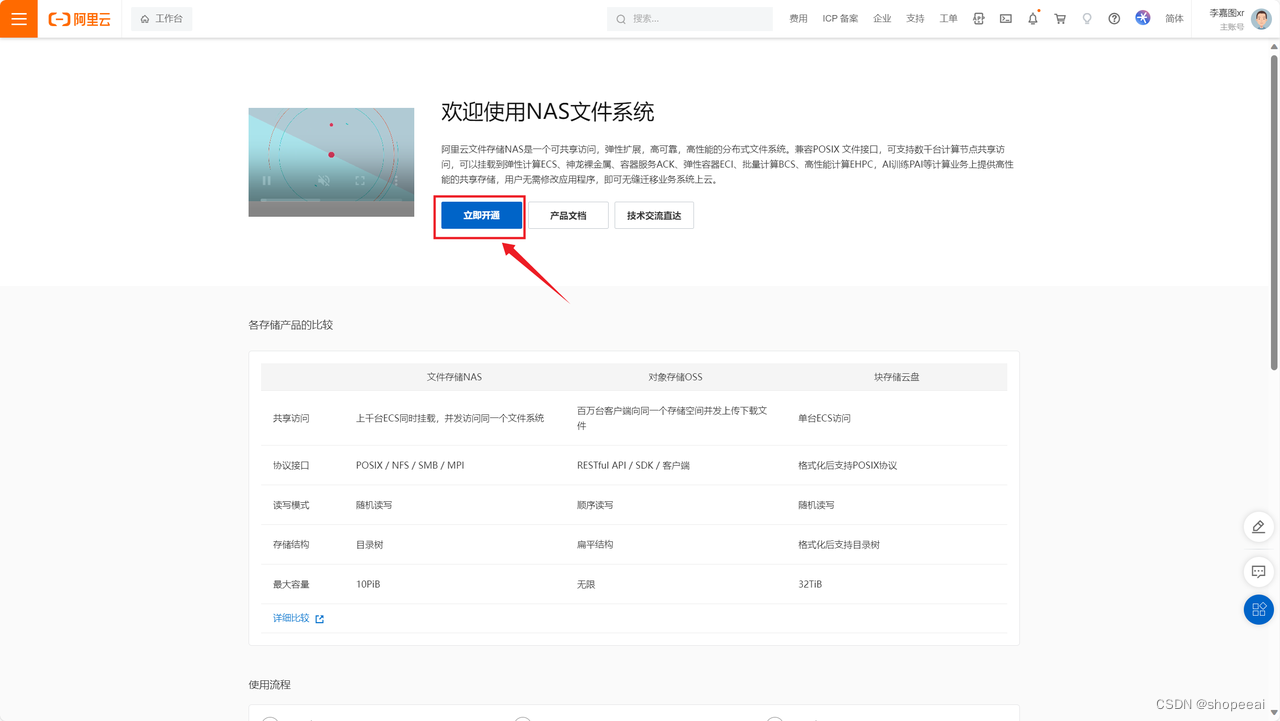Open the video more options dots
Screen dimensions: 1280x721
coord(396,181)
